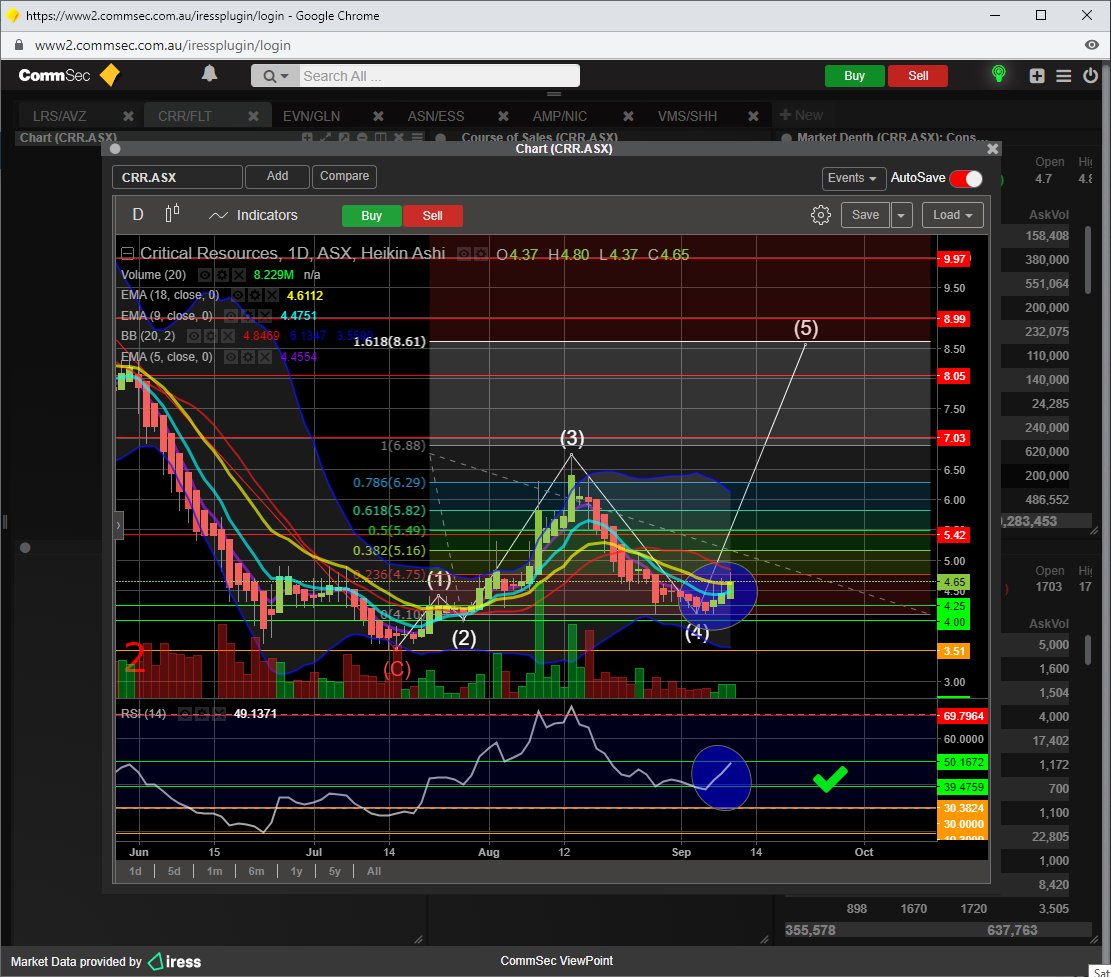This screenshot has width=1111, height=977.
Task: Hide the Volume (20) indicator via eye
Action: point(204,274)
